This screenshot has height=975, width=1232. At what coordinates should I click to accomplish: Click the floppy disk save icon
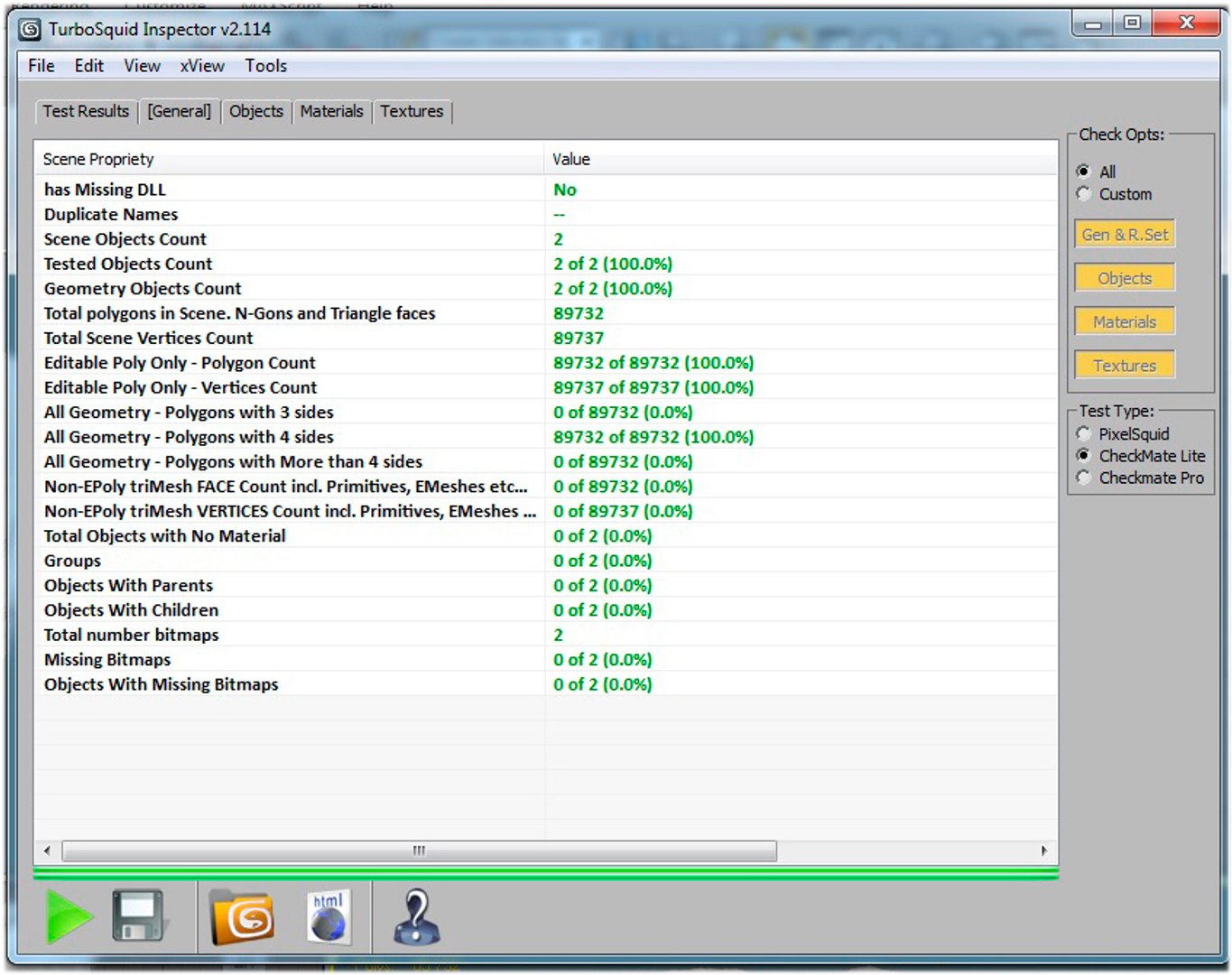point(139,916)
